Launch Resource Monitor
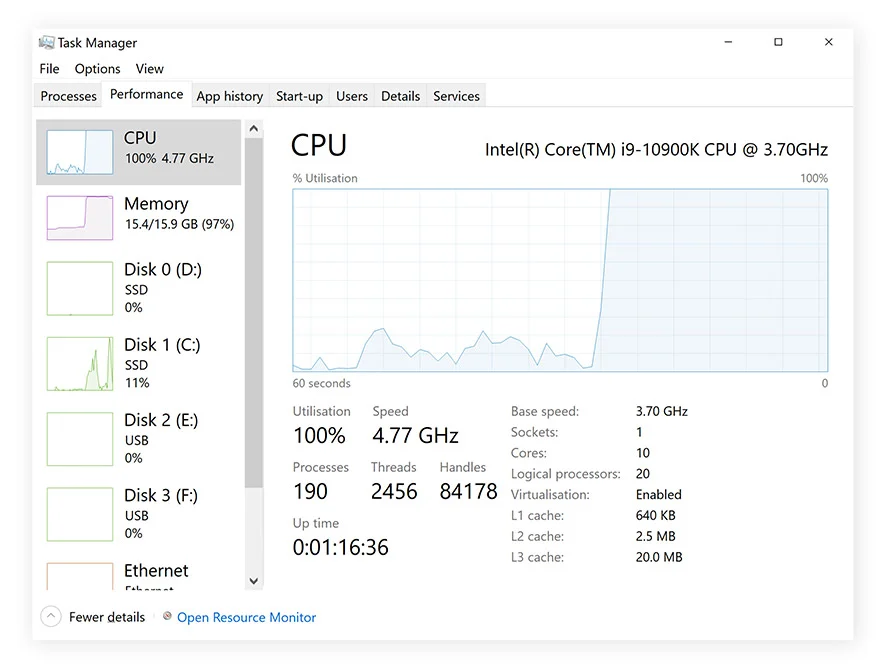The height and width of the screenshot is (670, 886). [246, 617]
